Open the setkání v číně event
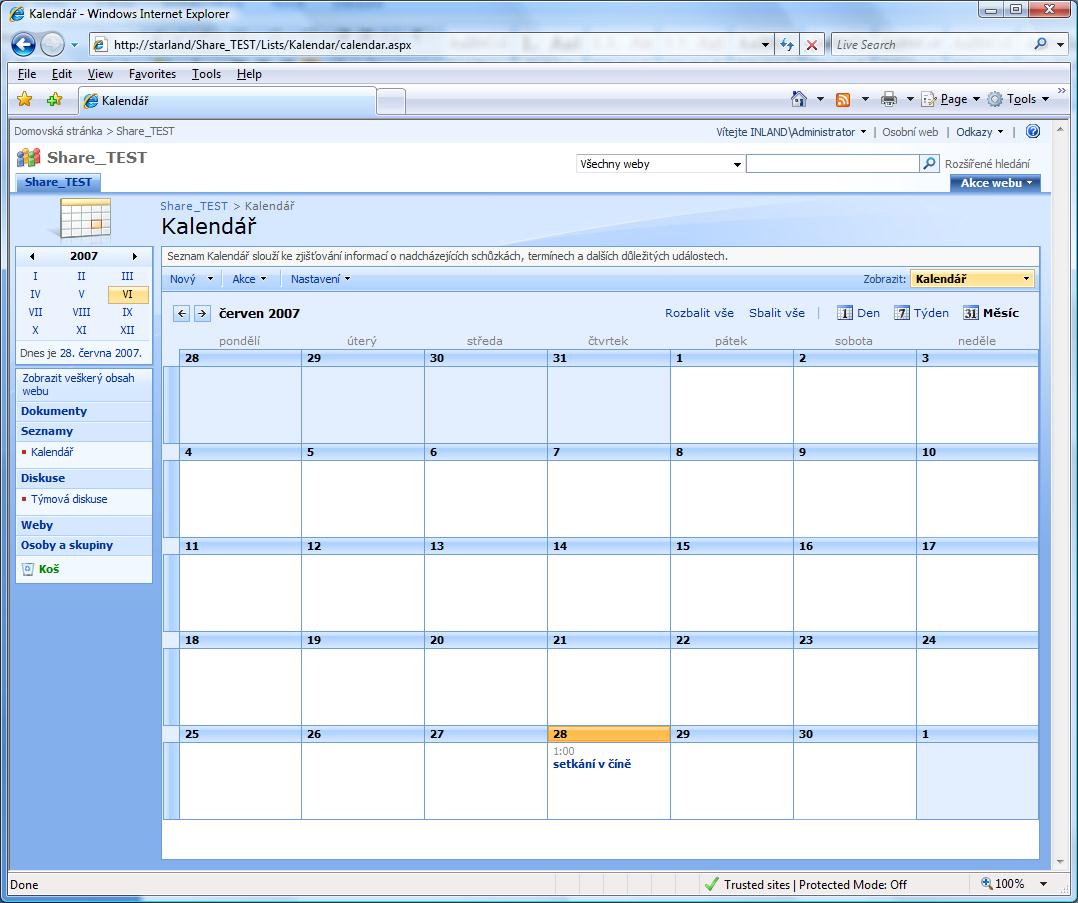 point(592,764)
